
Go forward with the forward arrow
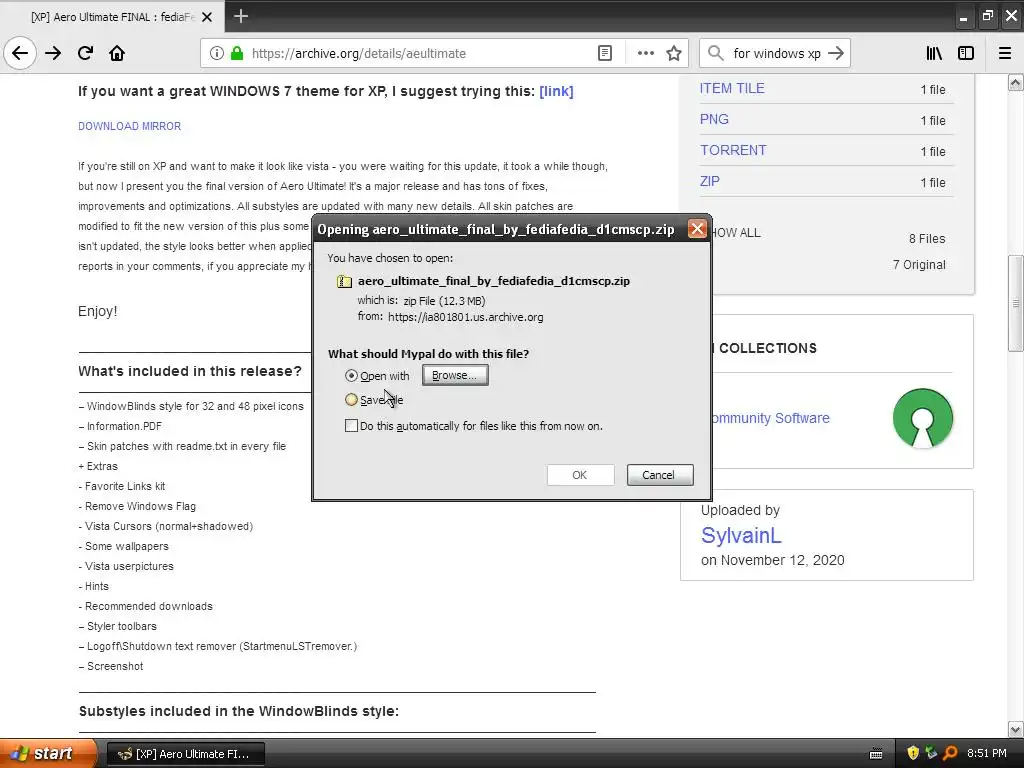pos(53,54)
